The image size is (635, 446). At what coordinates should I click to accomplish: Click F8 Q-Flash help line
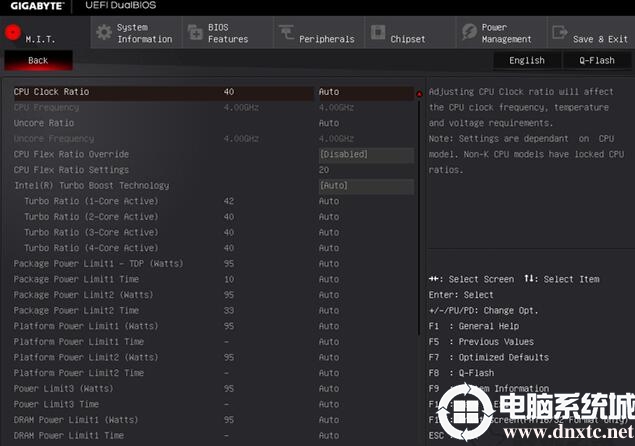[x=461, y=373]
